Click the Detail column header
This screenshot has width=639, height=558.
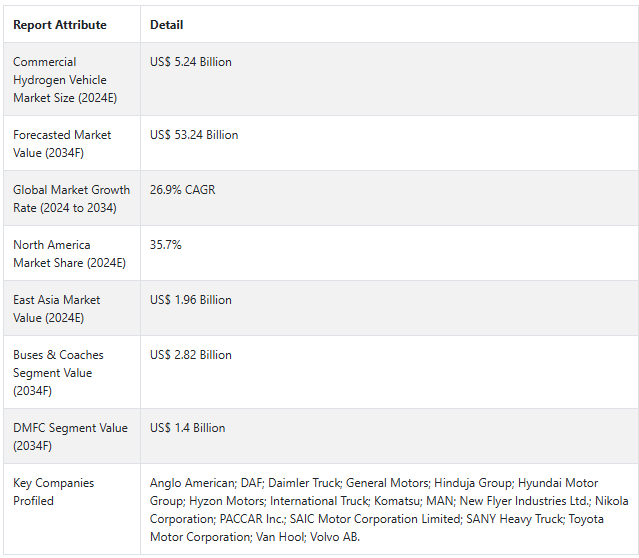point(167,25)
